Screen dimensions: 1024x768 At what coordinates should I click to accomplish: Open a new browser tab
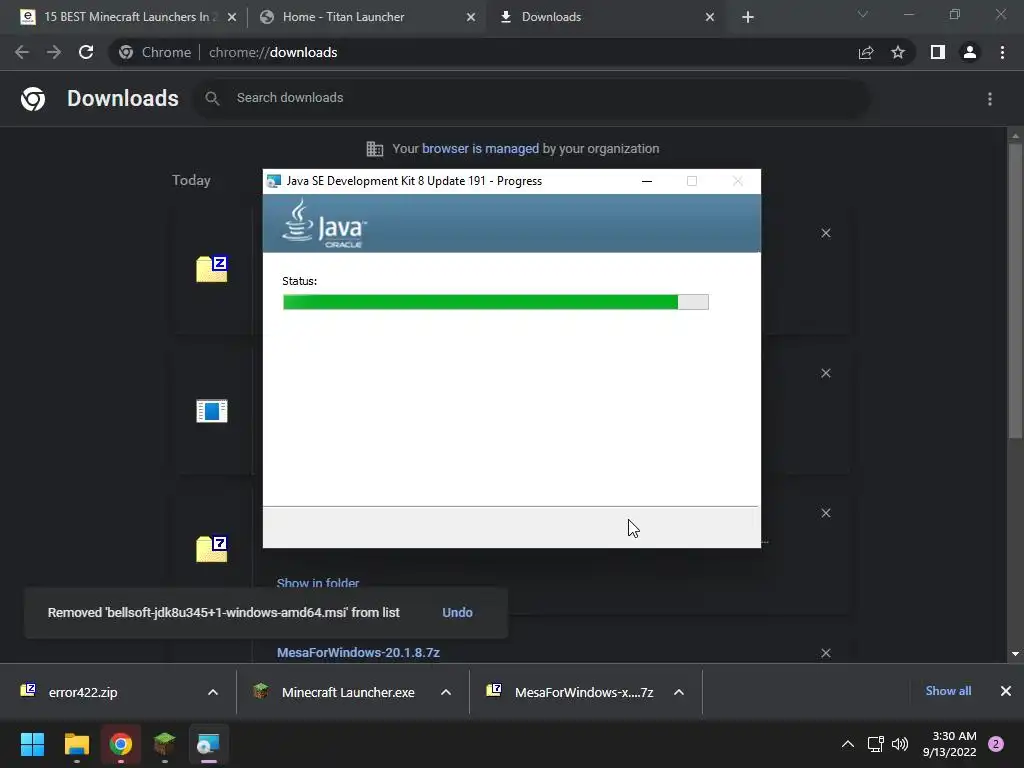748,17
